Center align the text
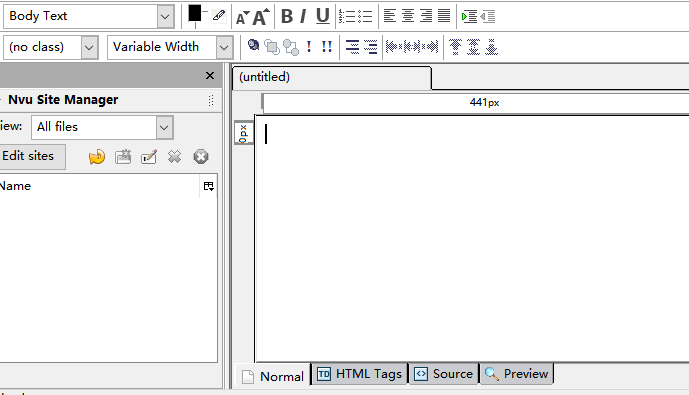 tap(408, 16)
